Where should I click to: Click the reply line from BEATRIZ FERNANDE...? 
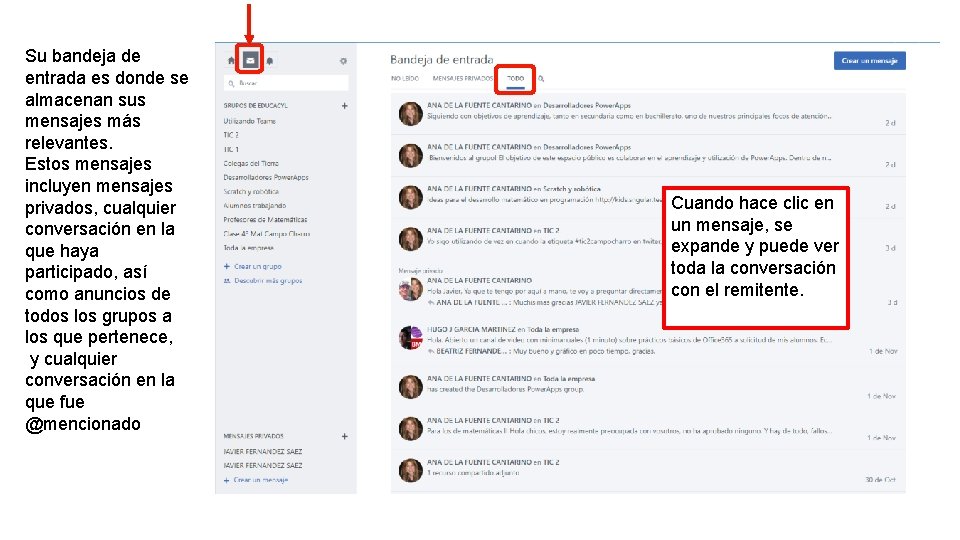pyautogui.click(x=541, y=351)
